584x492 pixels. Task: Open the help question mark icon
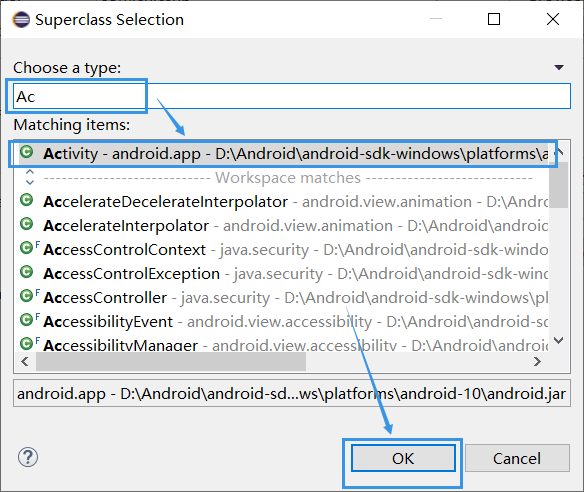coord(28,457)
